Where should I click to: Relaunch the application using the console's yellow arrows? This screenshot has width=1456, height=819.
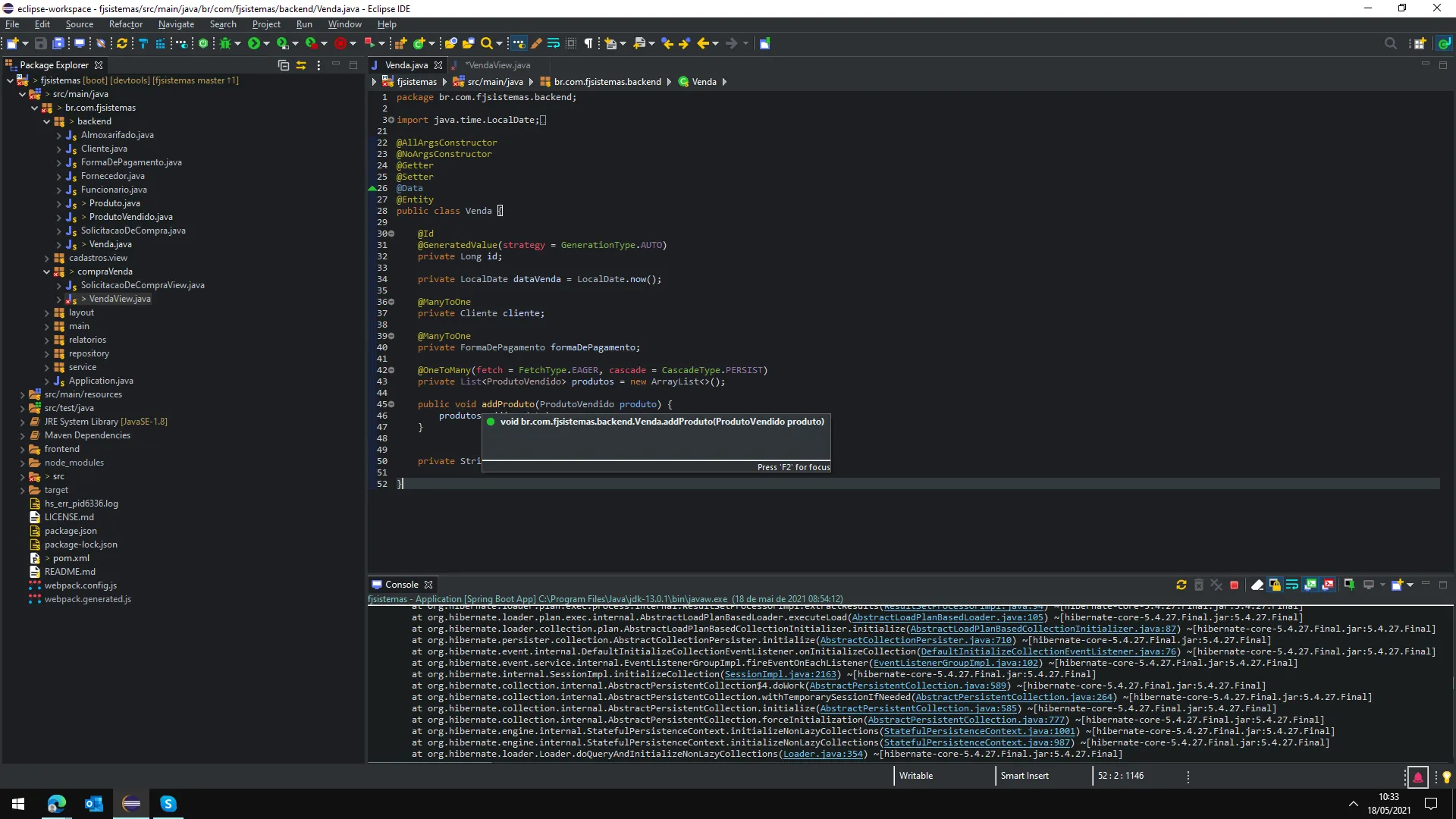(1181, 585)
